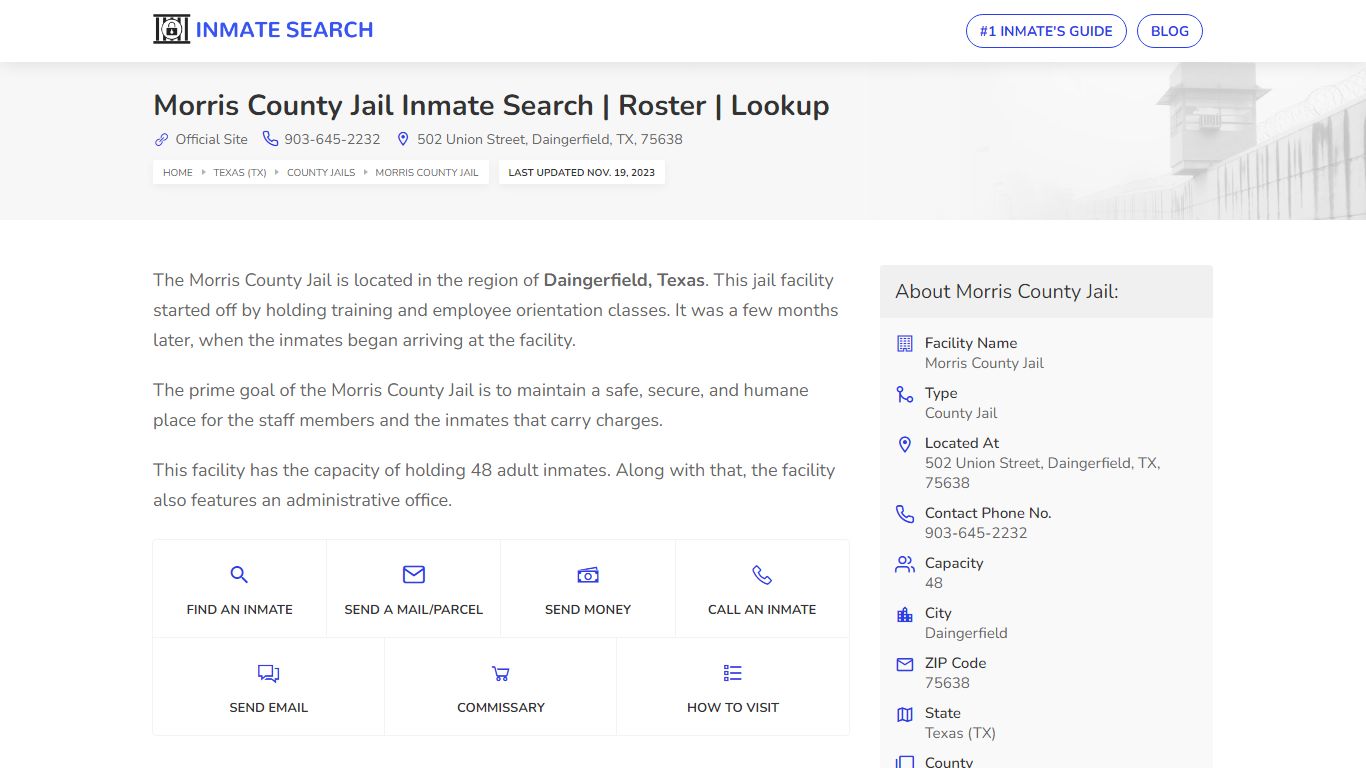Click the State map icon
The width and height of the screenshot is (1366, 768).
pyautogui.click(x=905, y=714)
